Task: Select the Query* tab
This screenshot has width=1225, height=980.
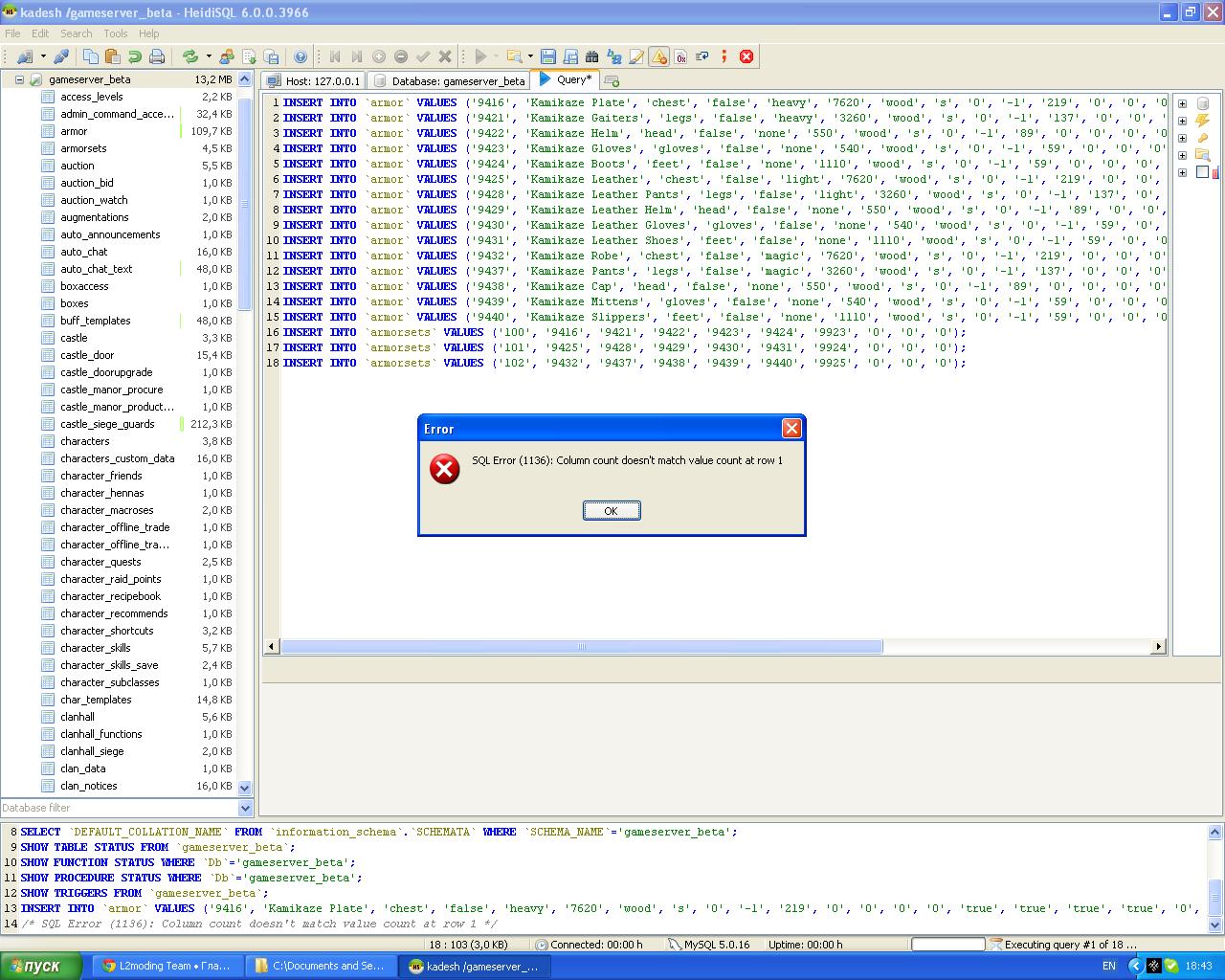Action: (x=566, y=80)
